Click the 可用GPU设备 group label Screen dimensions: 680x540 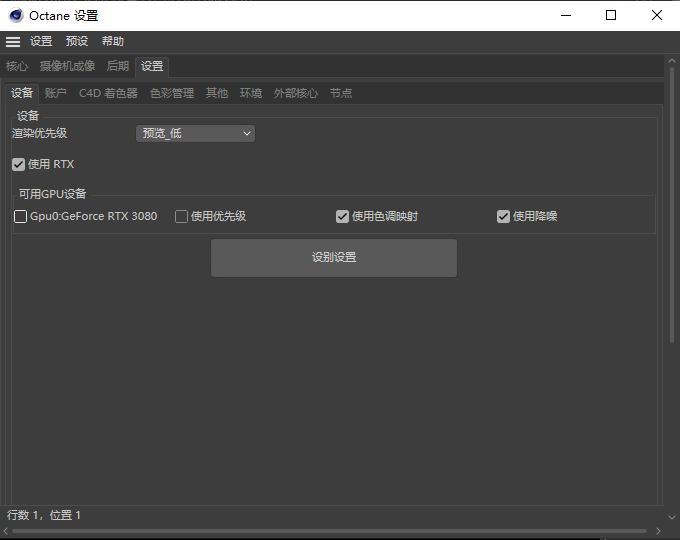coord(52,194)
